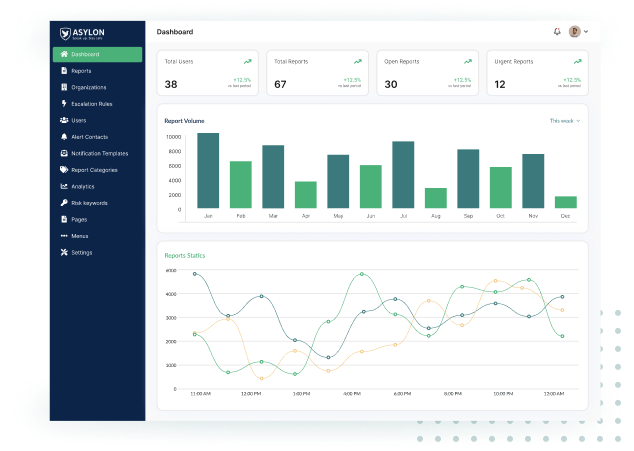Click the Escalation Rules lightning icon
This screenshot has height=451, width=634.
pyautogui.click(x=64, y=104)
